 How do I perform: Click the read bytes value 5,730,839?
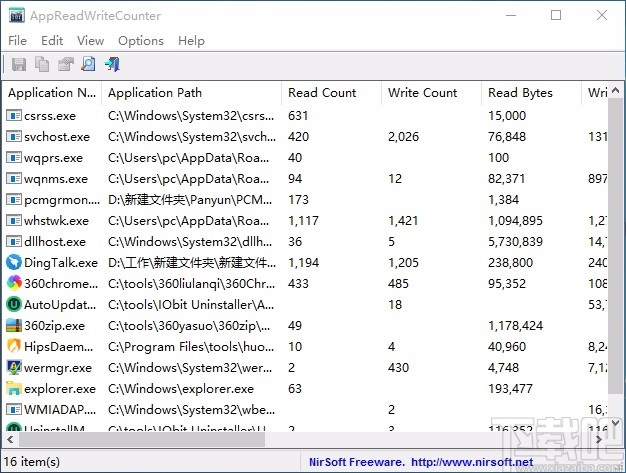(515, 241)
